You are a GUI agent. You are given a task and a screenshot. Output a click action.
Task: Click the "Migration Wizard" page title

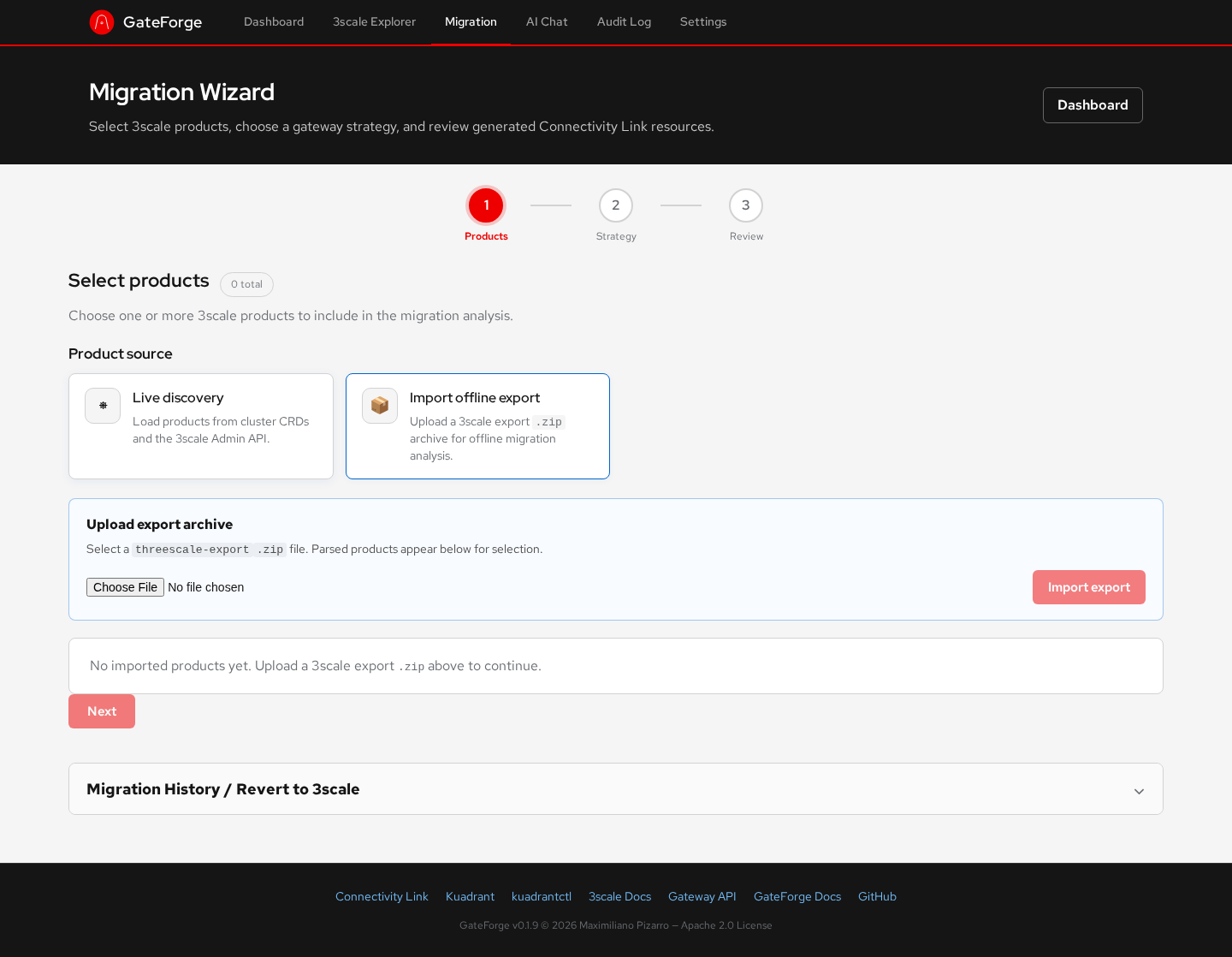pos(181,92)
